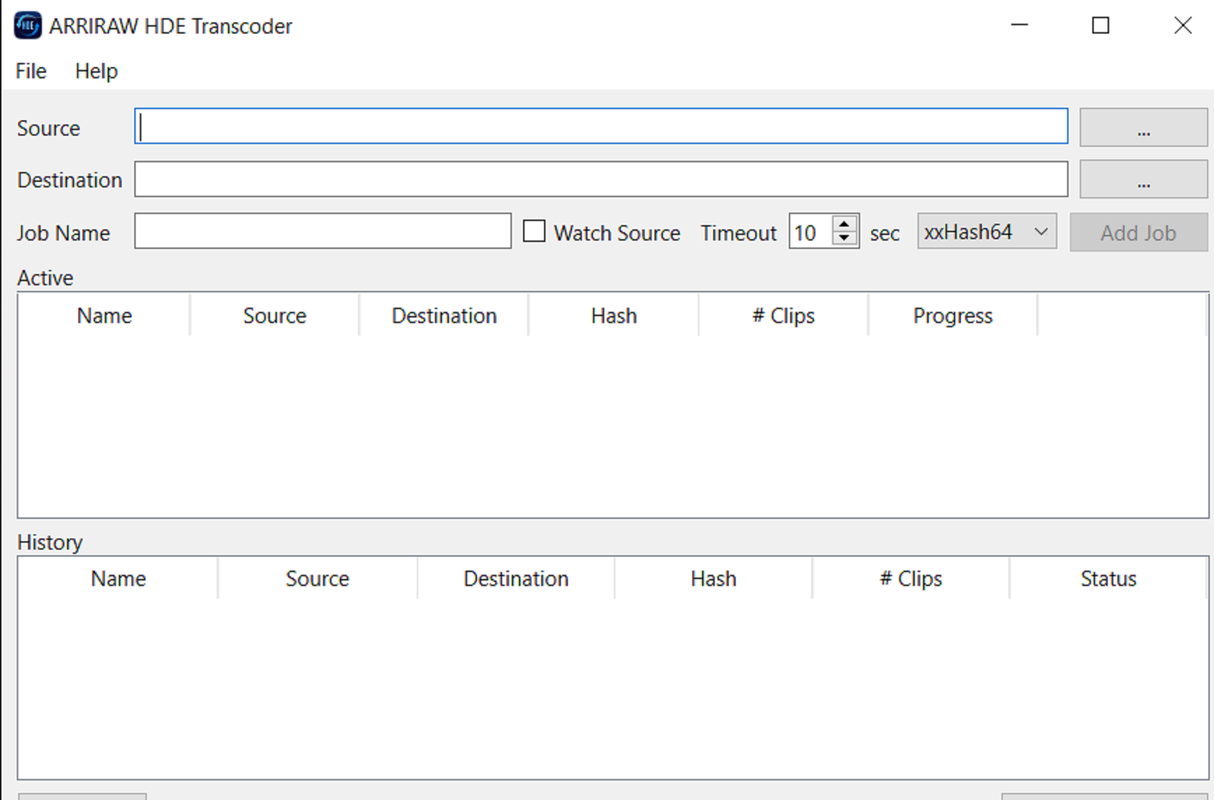Open the xxHash64 hash type dropdown

tap(987, 232)
